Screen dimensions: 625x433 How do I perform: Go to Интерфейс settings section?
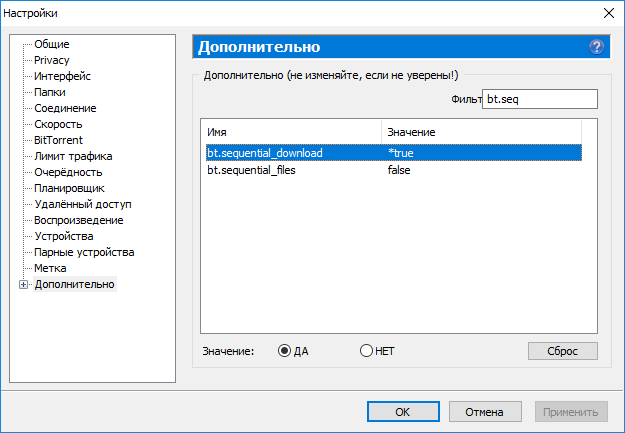pos(62,76)
